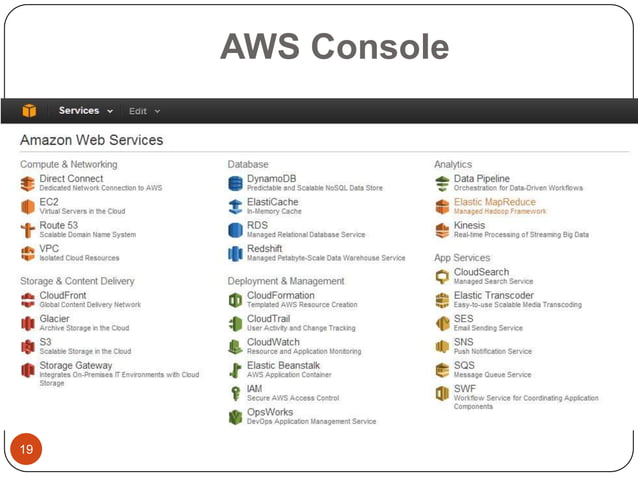Screen dimensions: 638x478
Task: Open the Storage Gateway link
Action: [76, 365]
